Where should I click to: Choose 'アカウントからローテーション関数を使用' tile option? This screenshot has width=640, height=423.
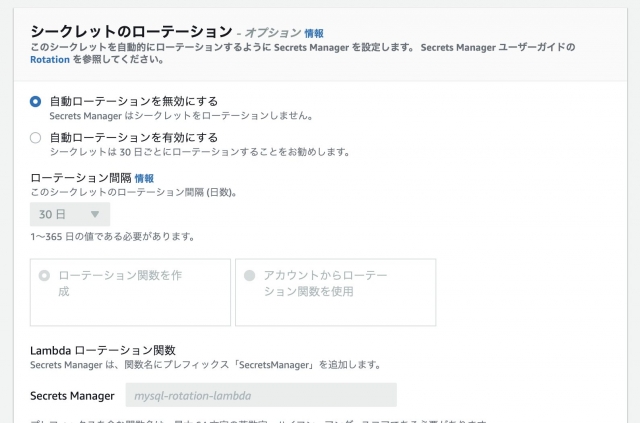336,292
